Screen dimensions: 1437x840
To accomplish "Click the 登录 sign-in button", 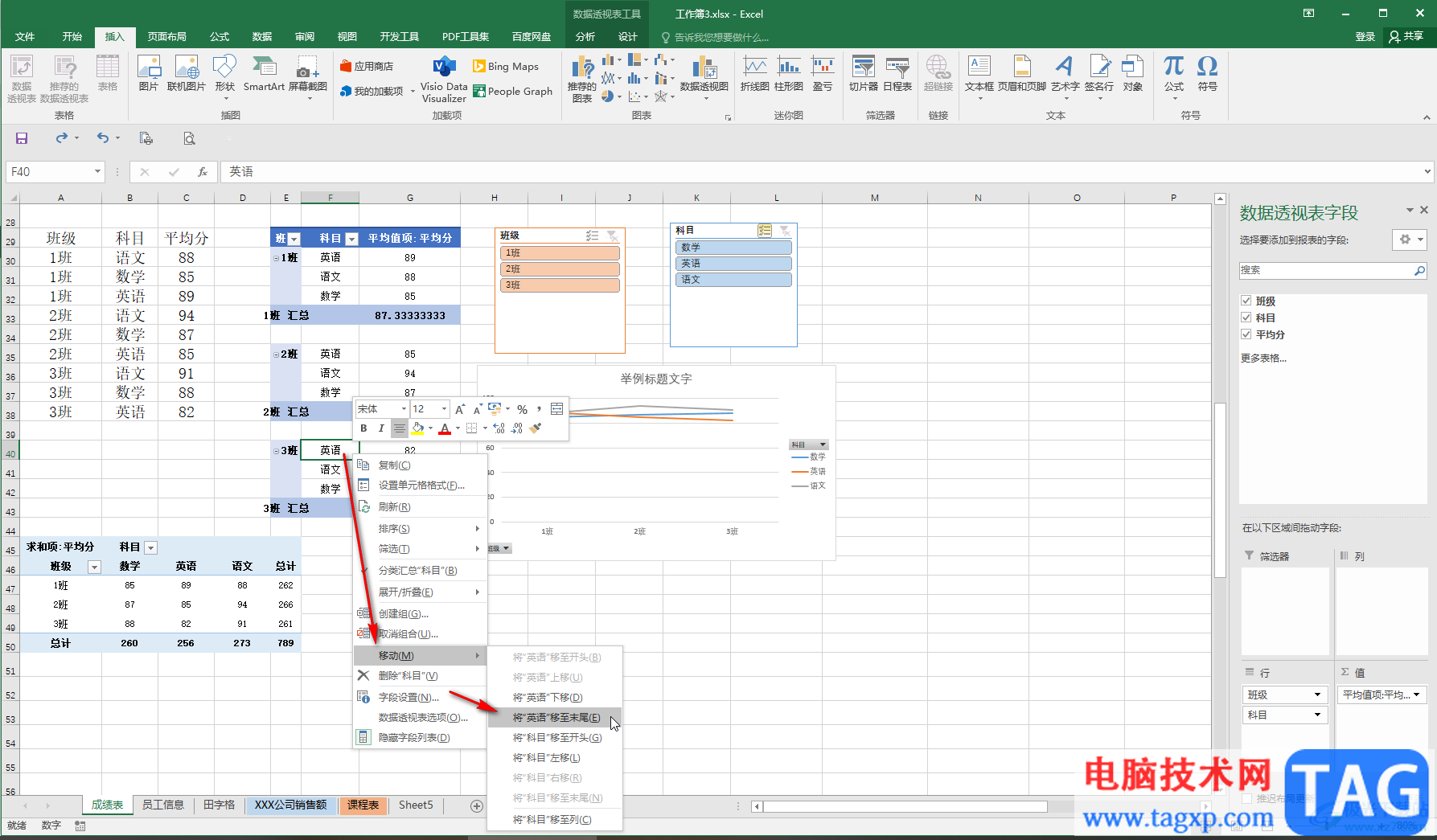I will 1365,37.
